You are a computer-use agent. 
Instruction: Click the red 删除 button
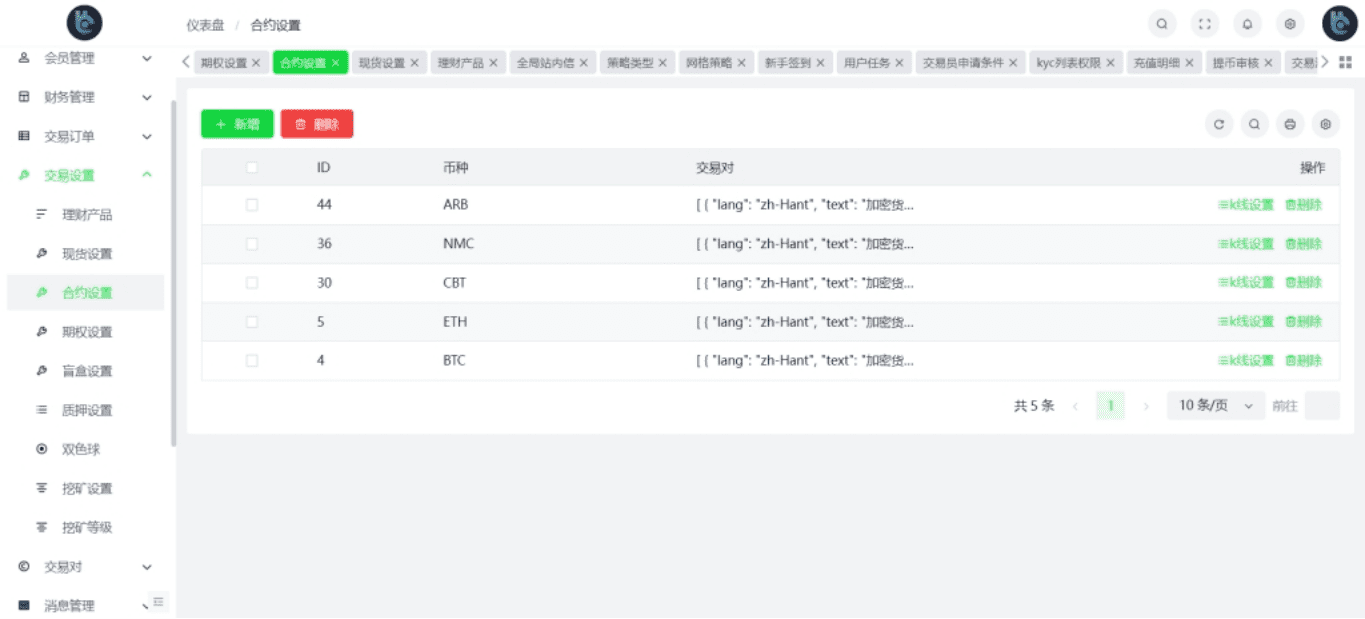coord(317,124)
